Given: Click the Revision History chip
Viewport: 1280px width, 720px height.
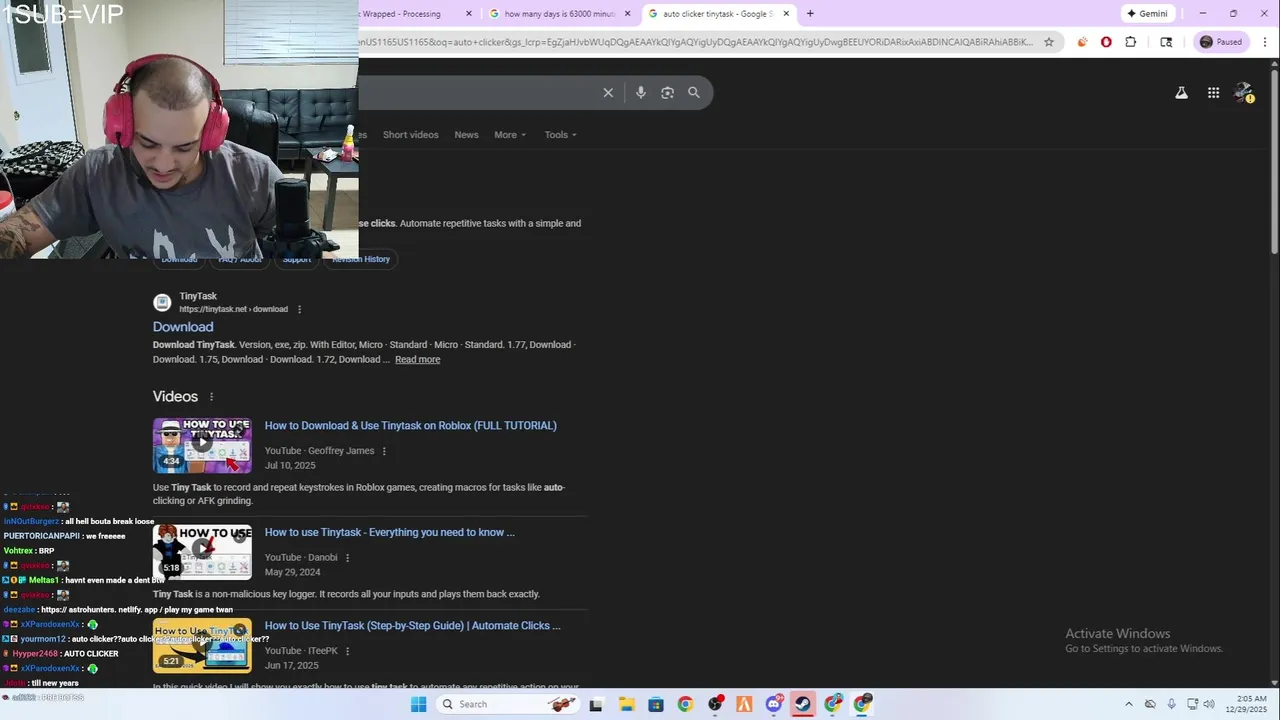Looking at the screenshot, I should pos(361,259).
